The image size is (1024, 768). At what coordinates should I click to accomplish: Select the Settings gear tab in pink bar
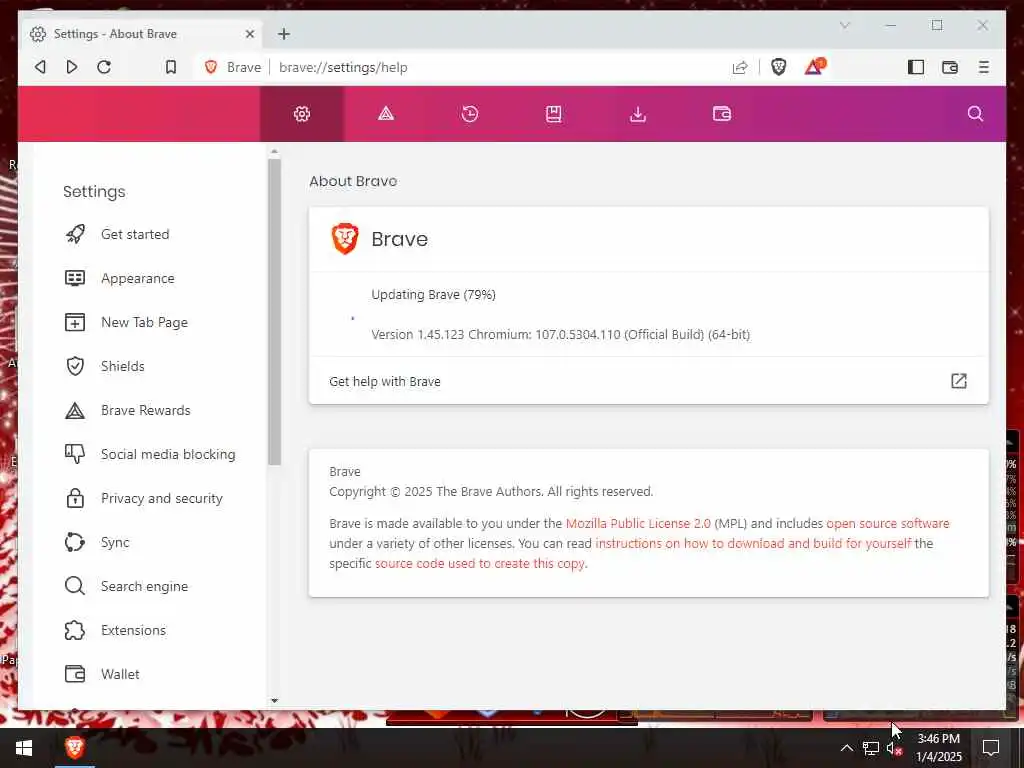click(302, 114)
